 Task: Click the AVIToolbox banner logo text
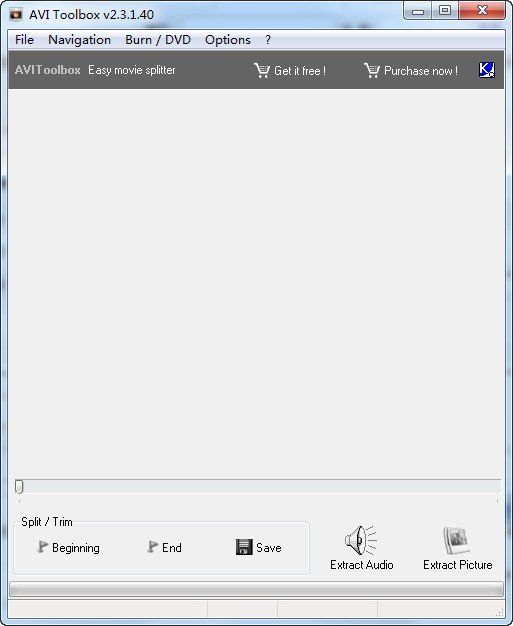tap(48, 70)
